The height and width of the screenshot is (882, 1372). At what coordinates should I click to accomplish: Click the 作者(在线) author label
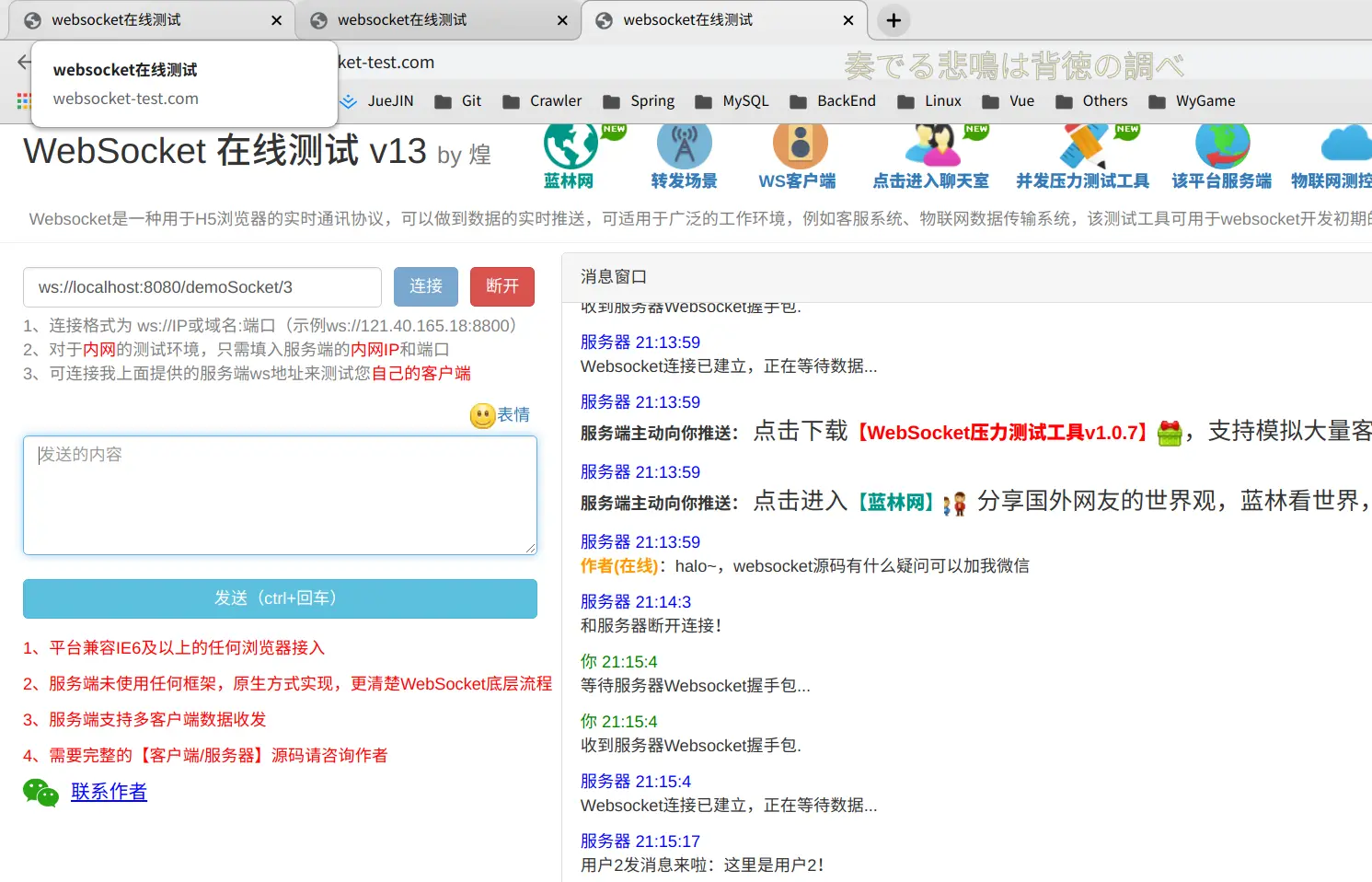619,566
